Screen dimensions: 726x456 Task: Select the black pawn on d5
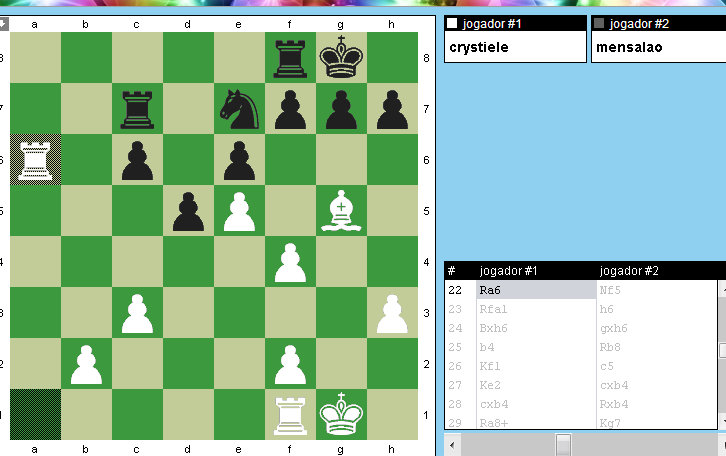(188, 212)
